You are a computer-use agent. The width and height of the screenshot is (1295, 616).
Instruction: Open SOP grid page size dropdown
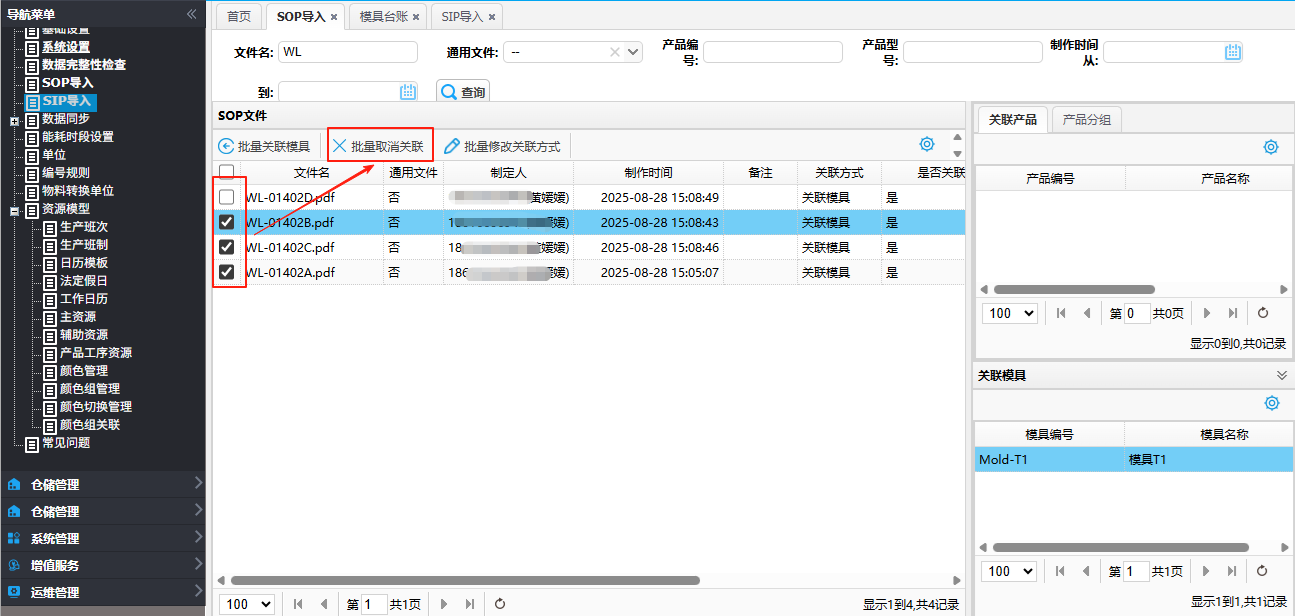pyautogui.click(x=249, y=604)
